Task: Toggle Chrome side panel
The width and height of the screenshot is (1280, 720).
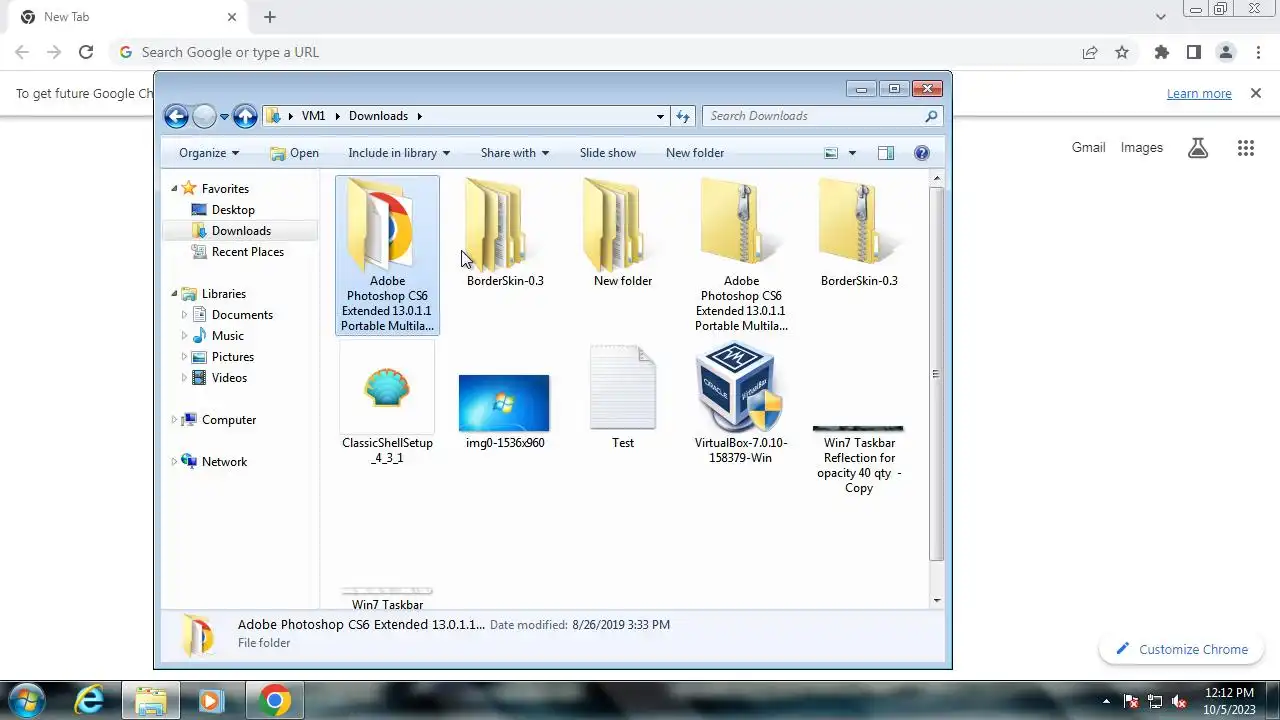Action: pos(1194,52)
